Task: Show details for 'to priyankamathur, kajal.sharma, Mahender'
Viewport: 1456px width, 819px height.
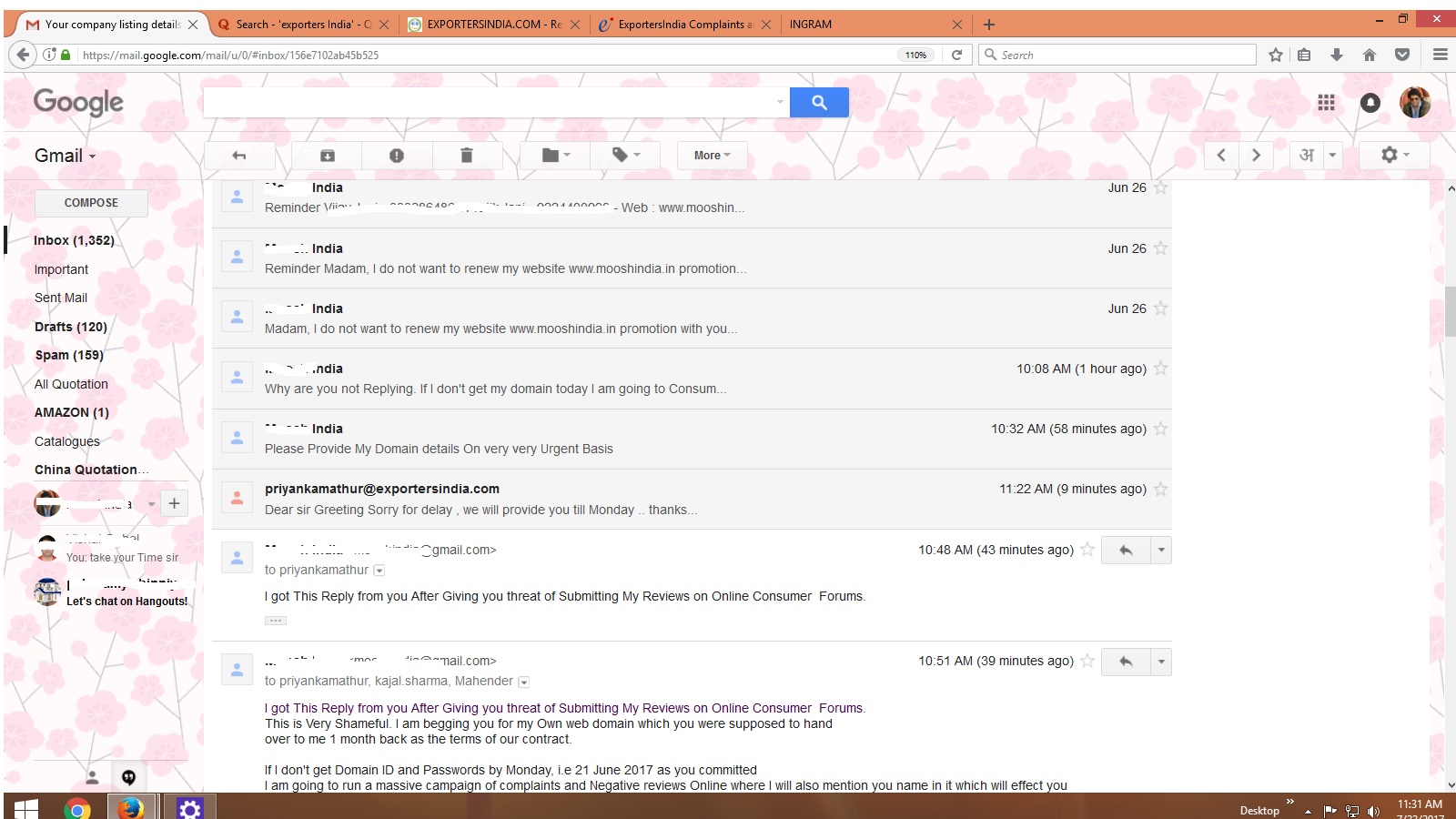Action: pyautogui.click(x=524, y=682)
